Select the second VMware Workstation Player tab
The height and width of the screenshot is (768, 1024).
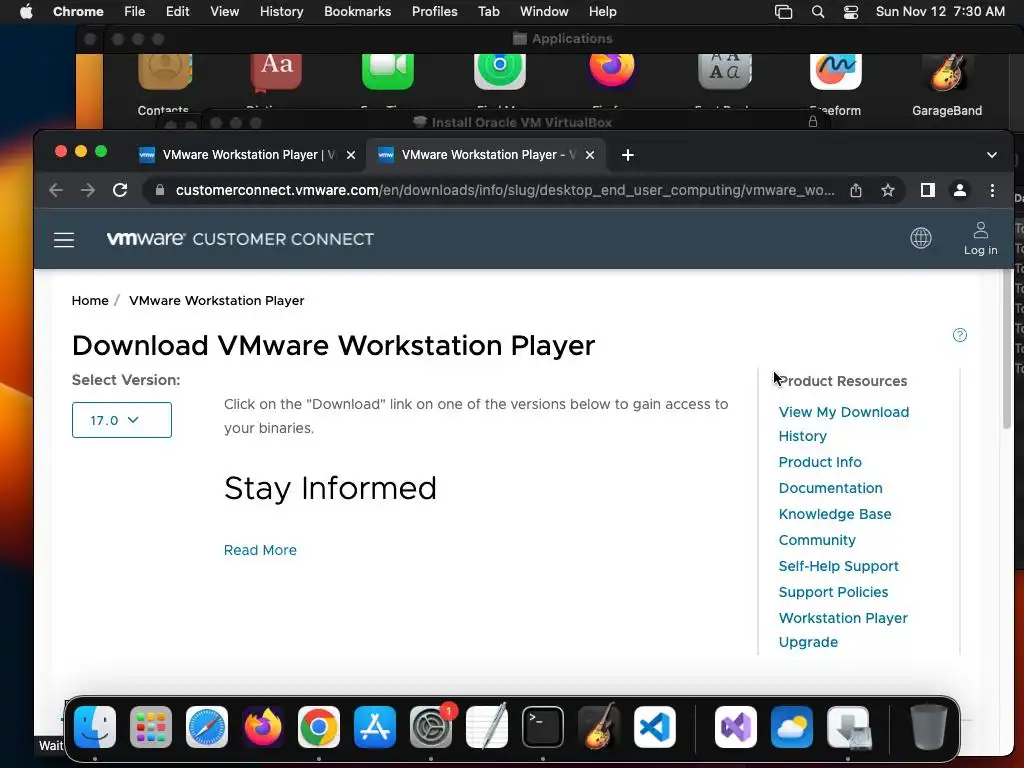pyautogui.click(x=487, y=155)
